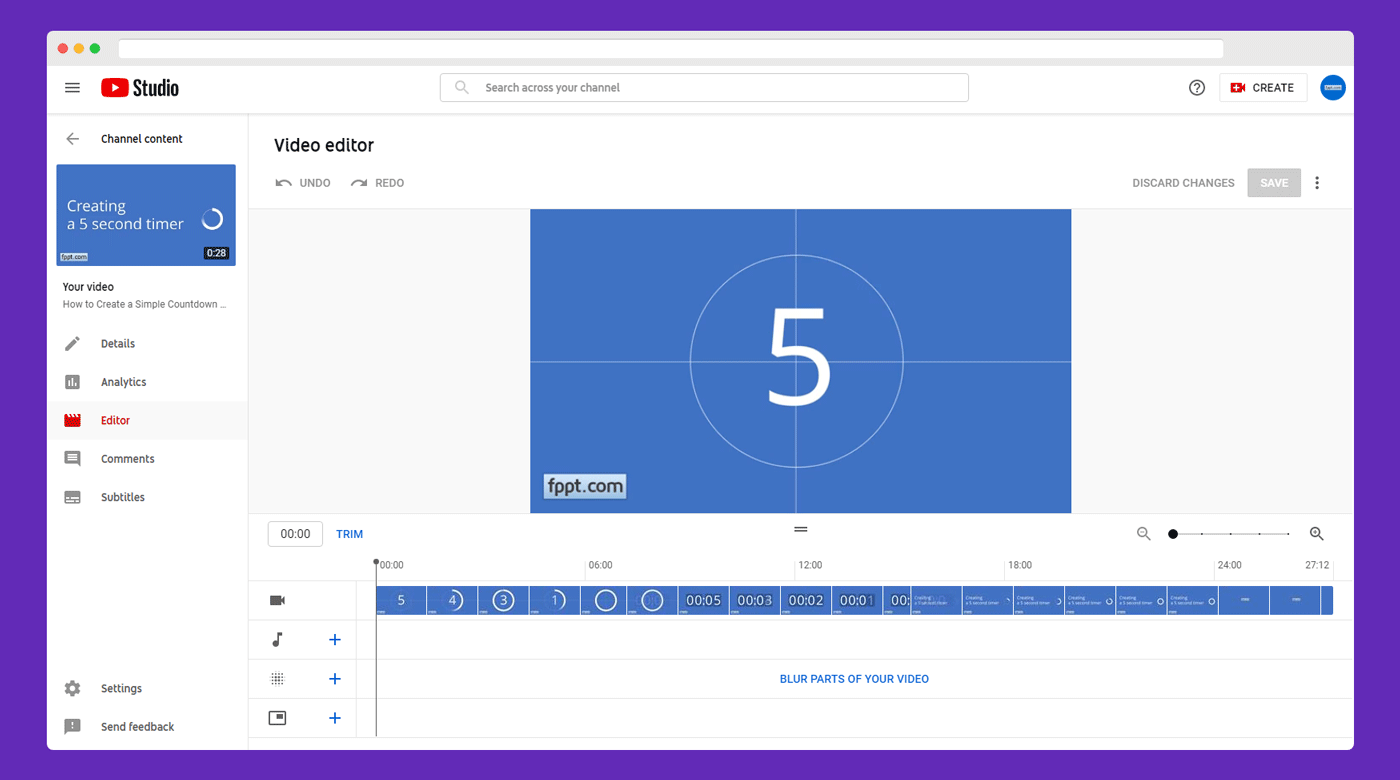This screenshot has width=1400, height=780.
Task: Click the timeline zoom slider handle
Action: pyautogui.click(x=1173, y=534)
